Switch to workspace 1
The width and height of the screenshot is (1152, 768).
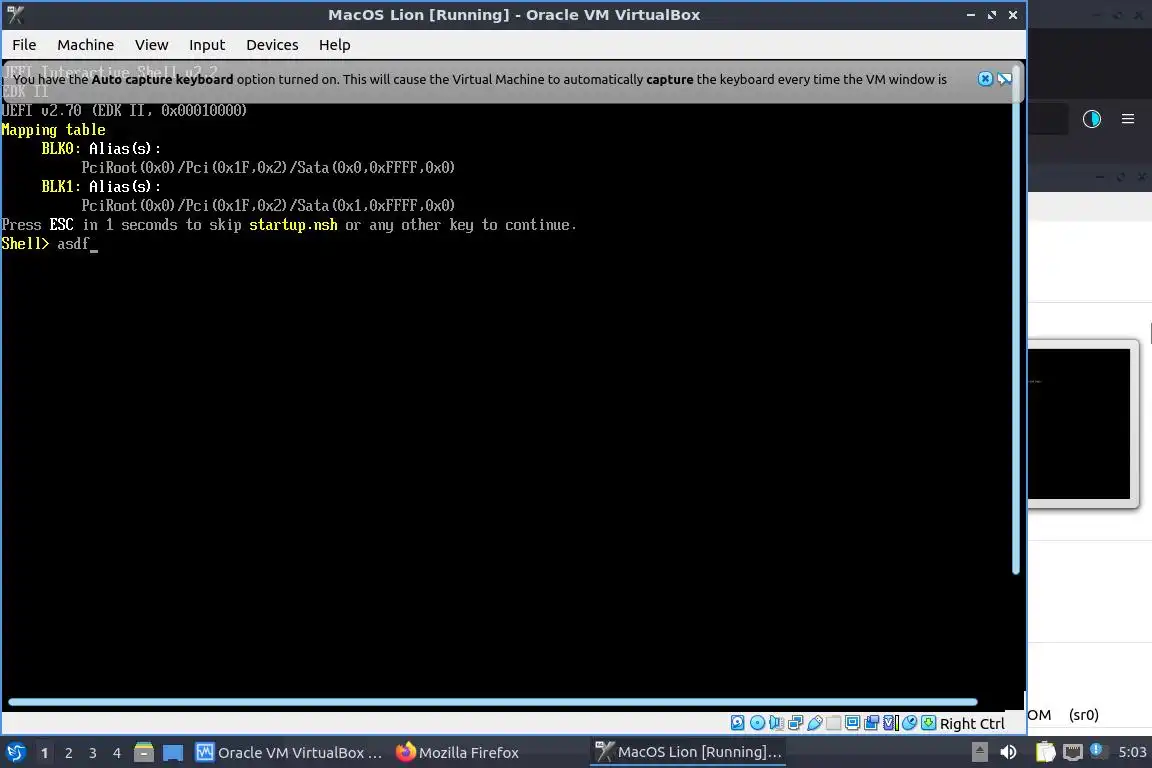pos(45,753)
